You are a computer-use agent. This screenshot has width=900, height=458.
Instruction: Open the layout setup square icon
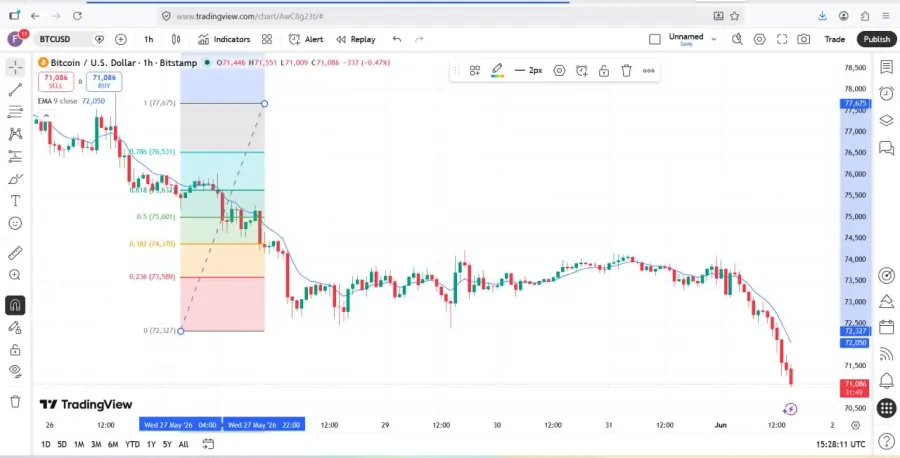pyautogui.click(x=655, y=39)
